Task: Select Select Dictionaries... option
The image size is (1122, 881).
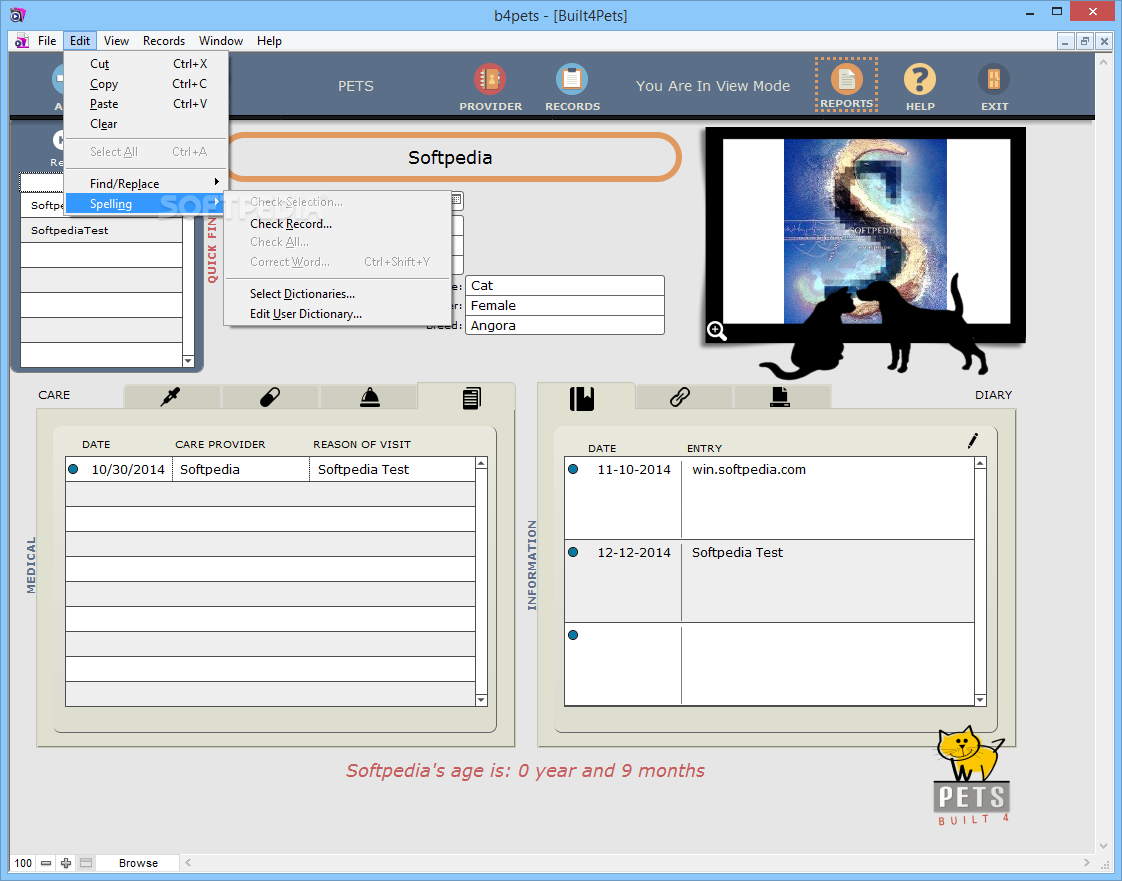Action: pos(338,294)
